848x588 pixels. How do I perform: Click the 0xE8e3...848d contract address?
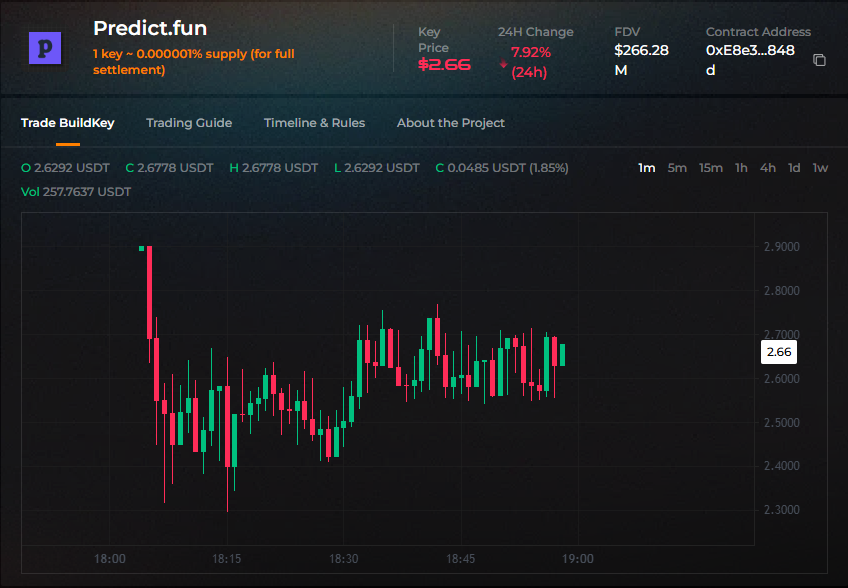[750, 60]
